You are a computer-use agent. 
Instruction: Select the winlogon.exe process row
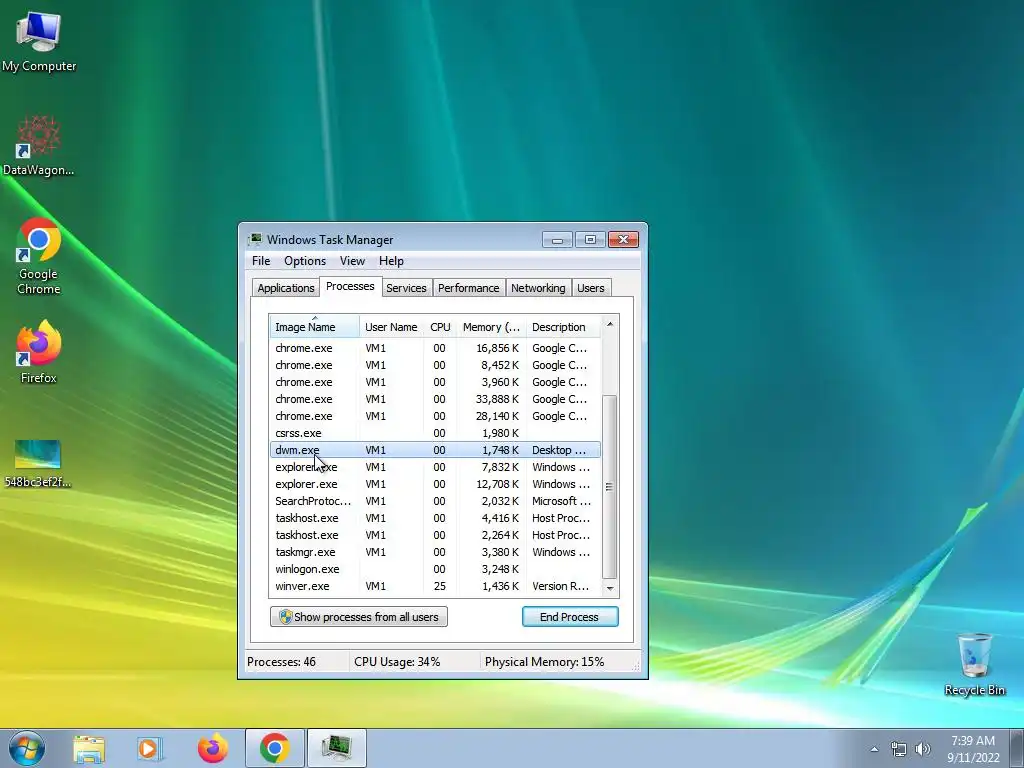[435, 569]
